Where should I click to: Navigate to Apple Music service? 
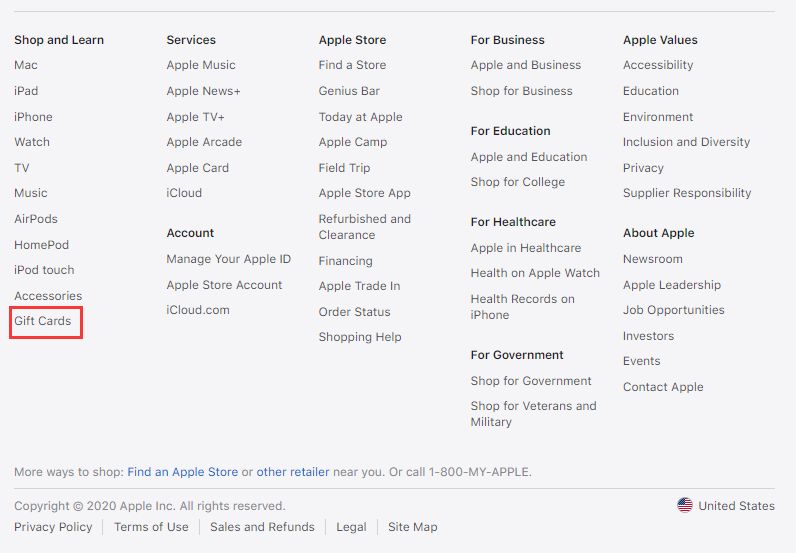(201, 65)
